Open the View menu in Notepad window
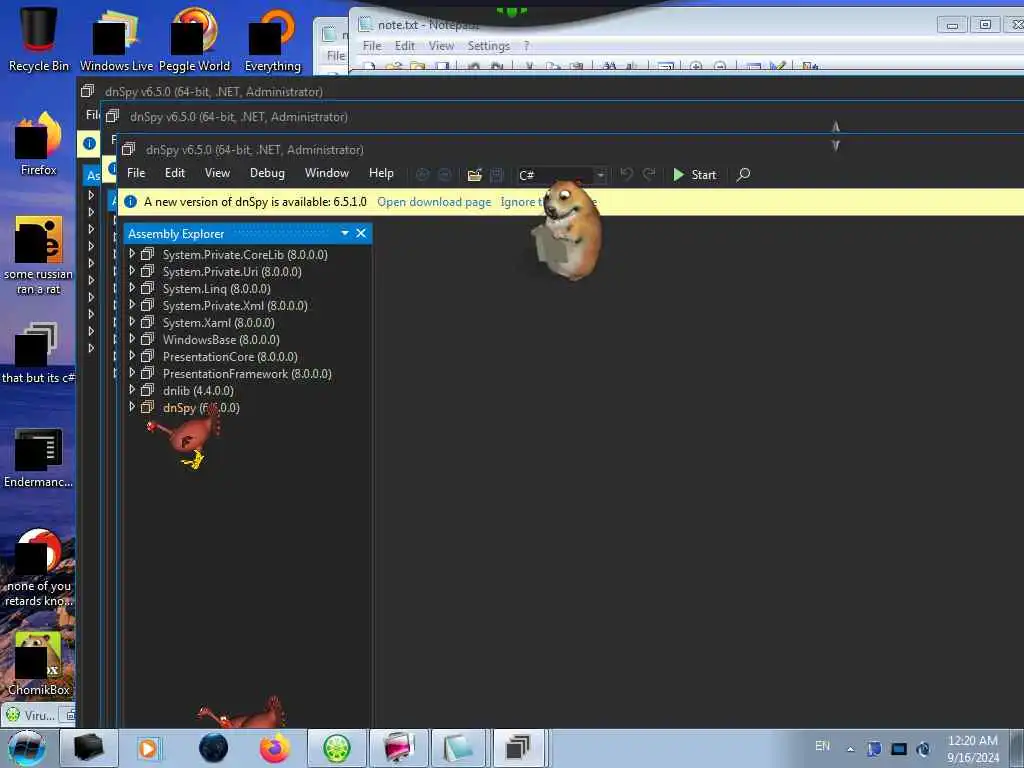This screenshot has height=768, width=1024. point(441,46)
